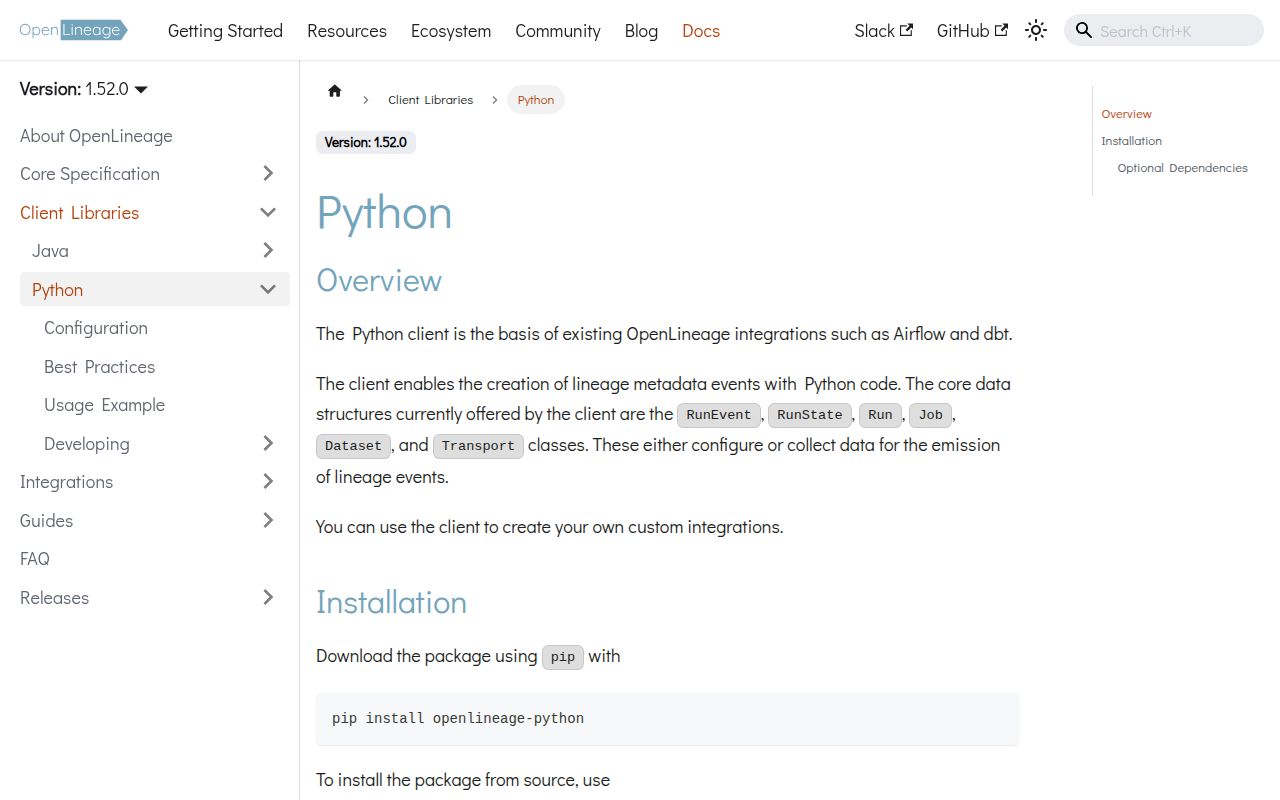Jump to Installation in table of contents
This screenshot has height=800, width=1280.
1132,141
